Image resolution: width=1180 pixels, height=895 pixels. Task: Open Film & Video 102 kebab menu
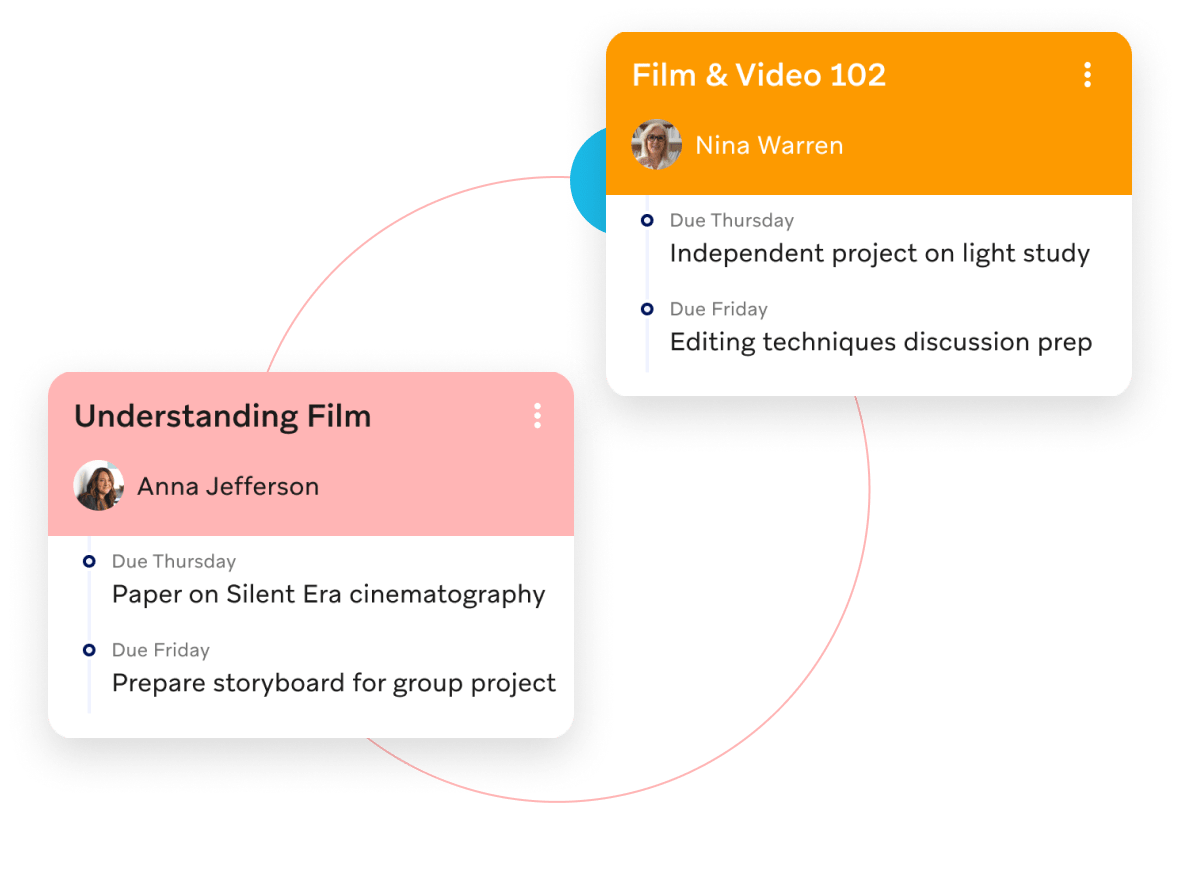pos(1087,75)
